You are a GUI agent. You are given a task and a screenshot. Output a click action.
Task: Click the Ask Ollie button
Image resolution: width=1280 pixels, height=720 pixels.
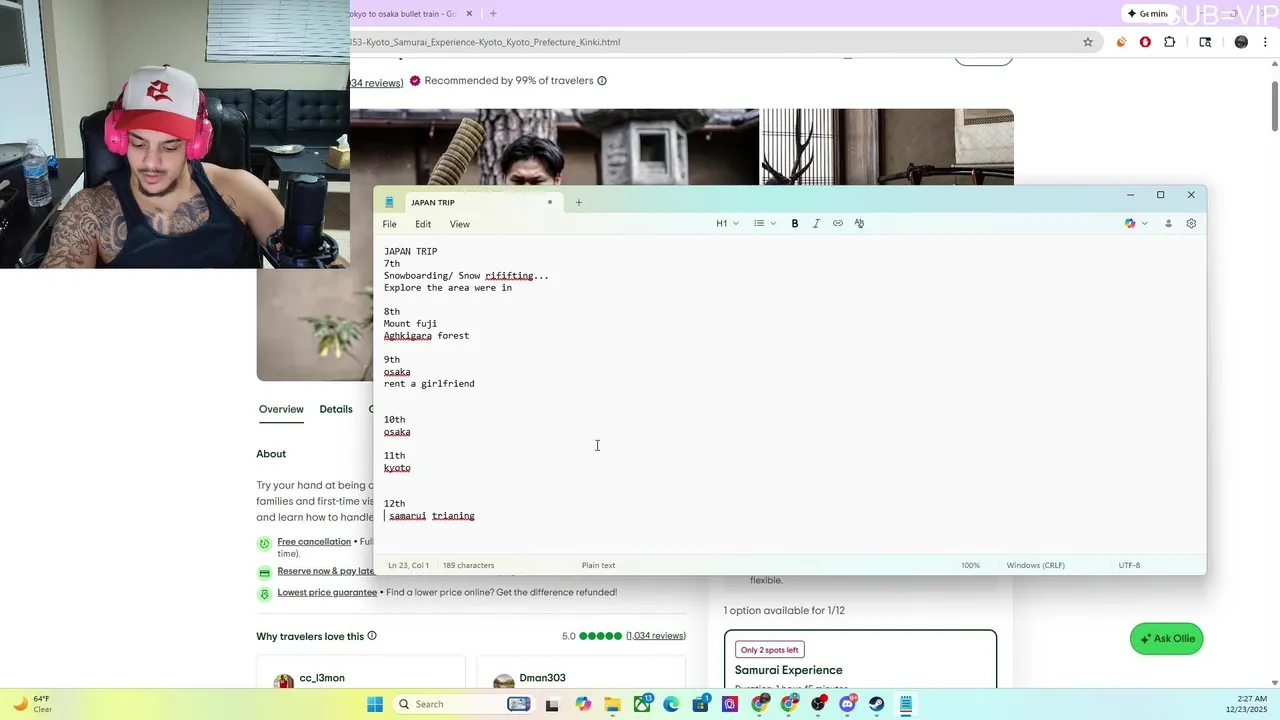1166,638
